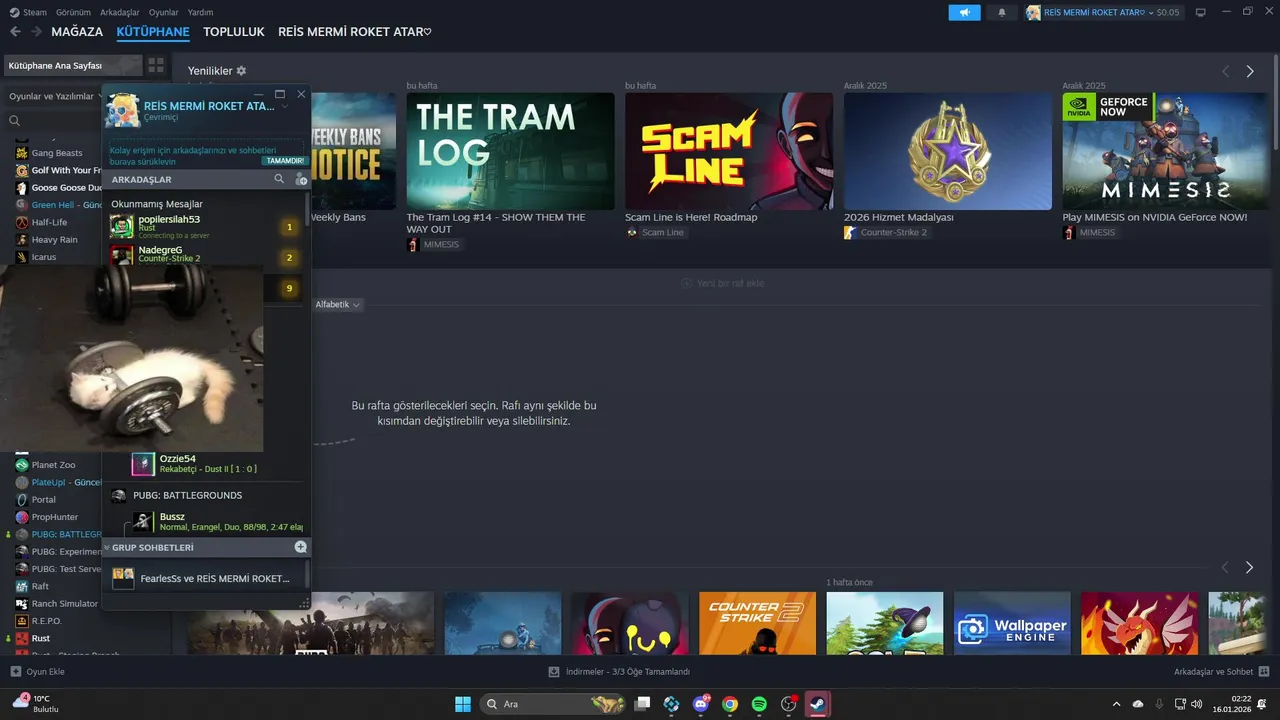
Task: Click Oyun Ekle at the bottom left
Action: pyautogui.click(x=45, y=672)
